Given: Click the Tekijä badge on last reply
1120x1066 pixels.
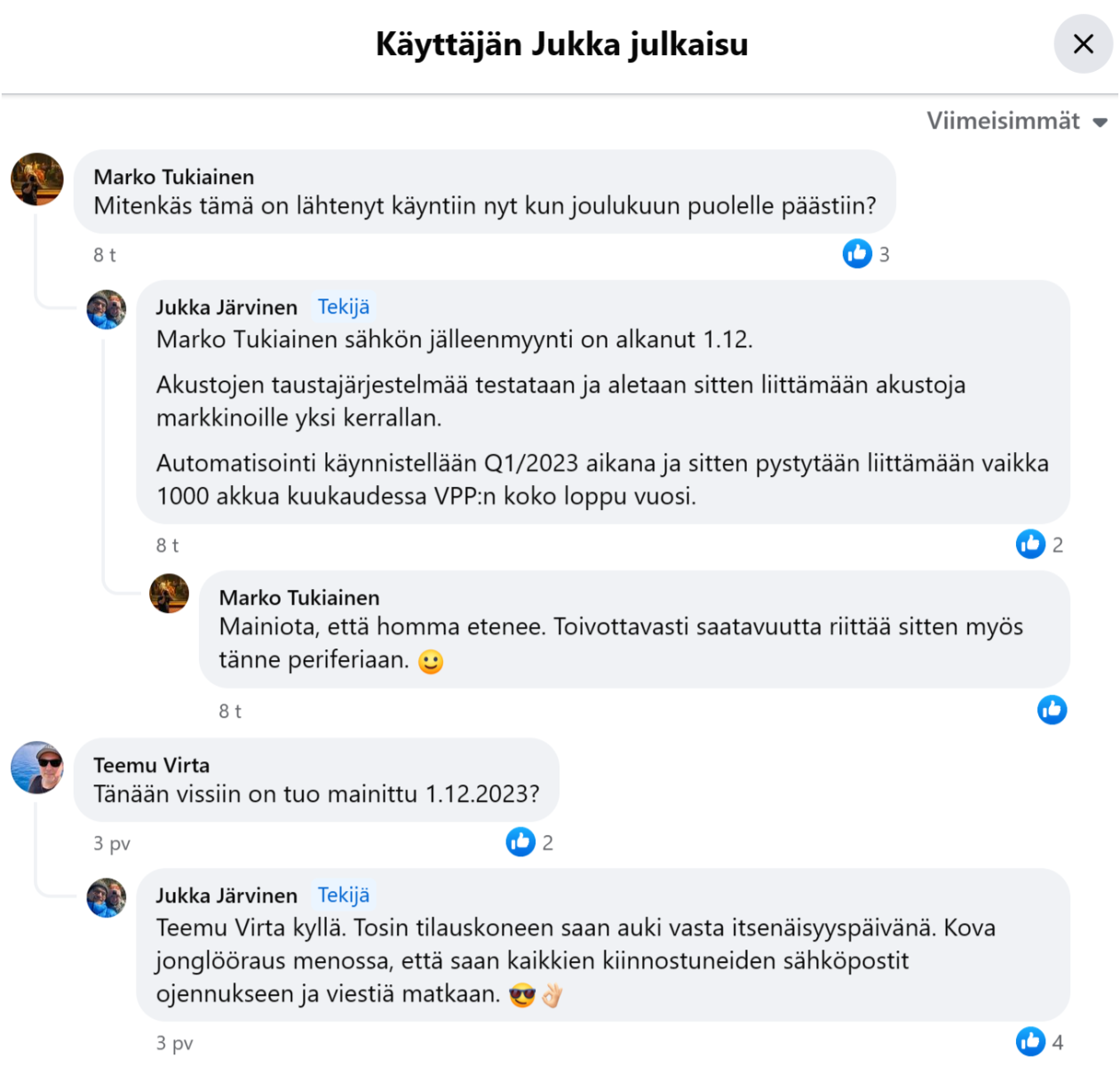Looking at the screenshot, I should click(344, 895).
